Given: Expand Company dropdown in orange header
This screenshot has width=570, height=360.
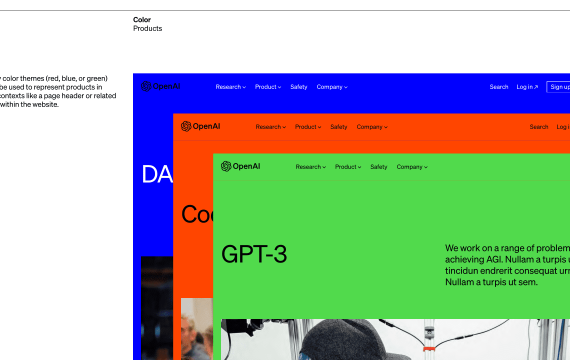Looking at the screenshot, I should [x=372, y=127].
